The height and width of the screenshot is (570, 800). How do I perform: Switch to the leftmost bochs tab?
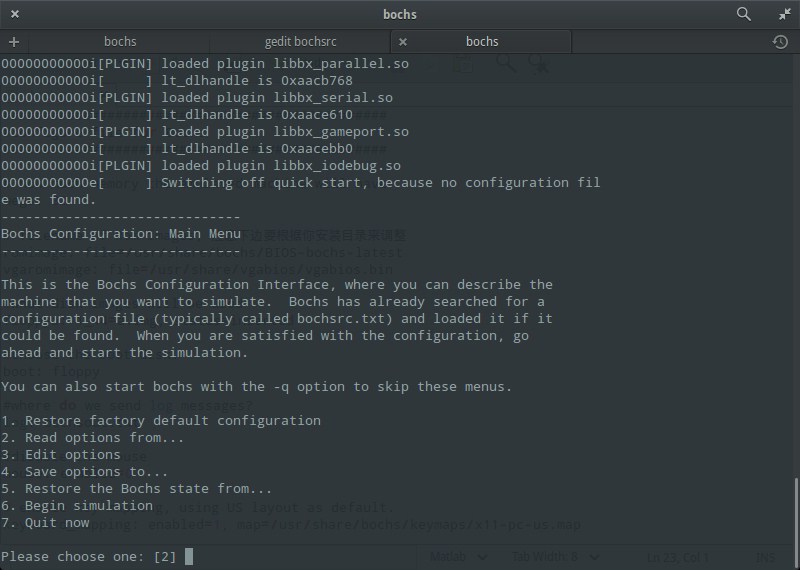[x=120, y=42]
